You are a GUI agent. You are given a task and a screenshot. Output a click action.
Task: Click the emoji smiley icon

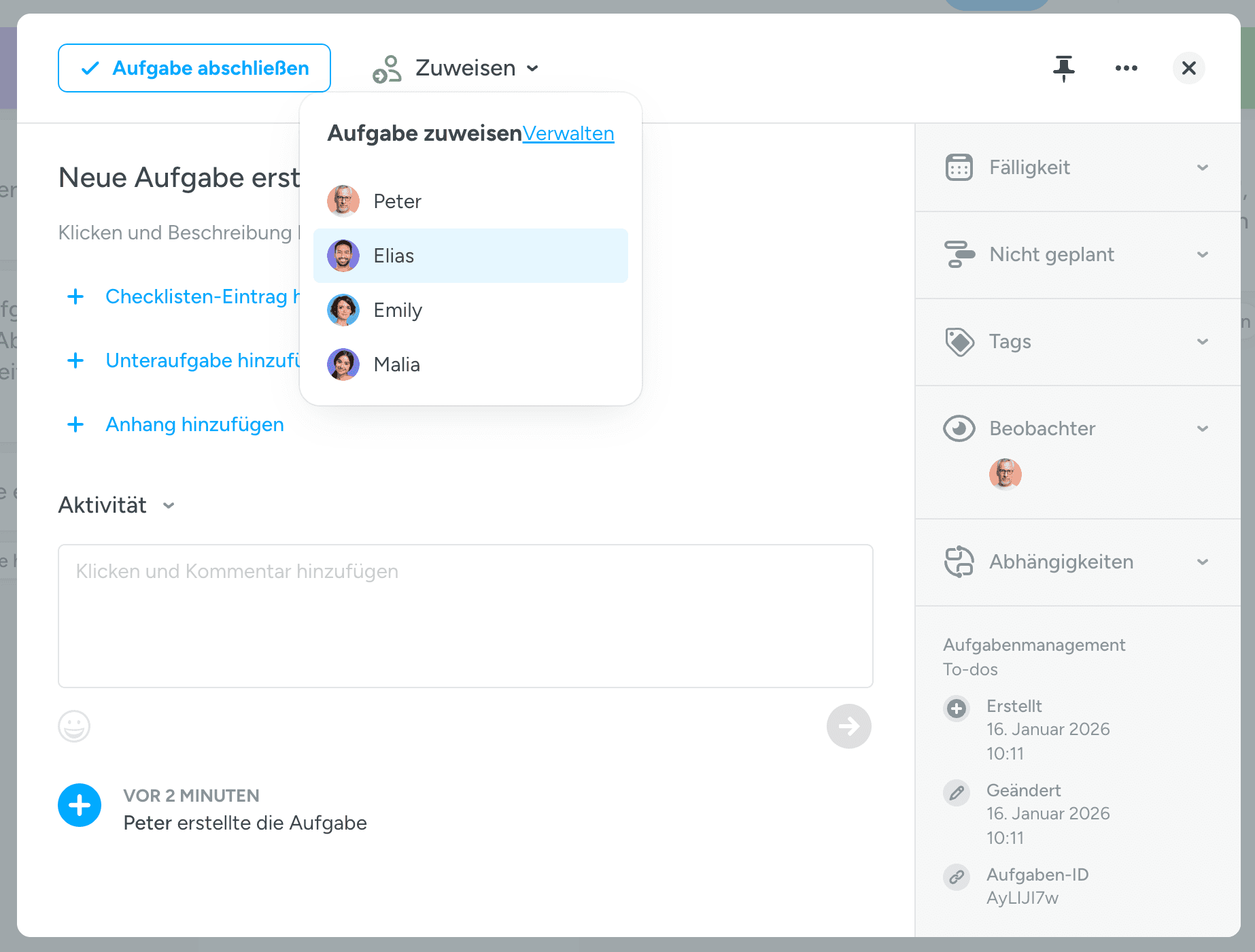click(74, 726)
